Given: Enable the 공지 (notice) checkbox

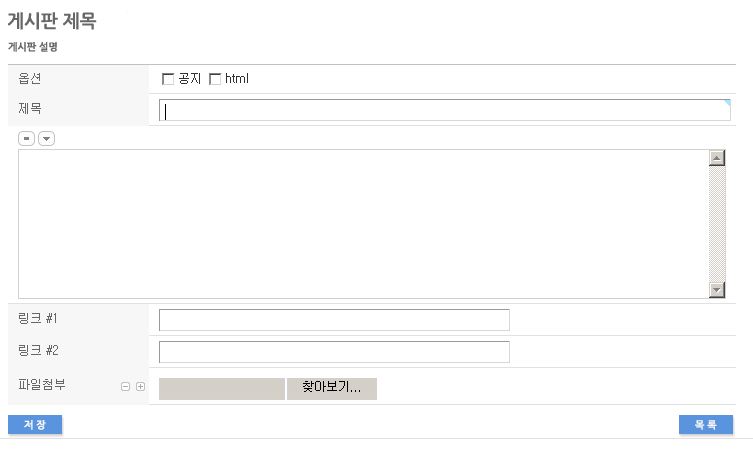Looking at the screenshot, I should [168, 79].
